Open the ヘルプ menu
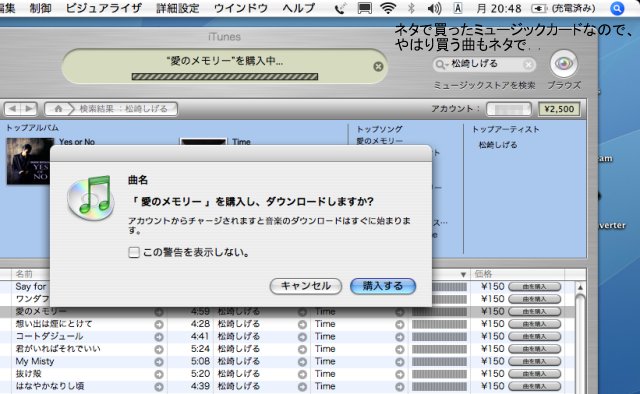The height and width of the screenshot is (394, 640). (299, 8)
